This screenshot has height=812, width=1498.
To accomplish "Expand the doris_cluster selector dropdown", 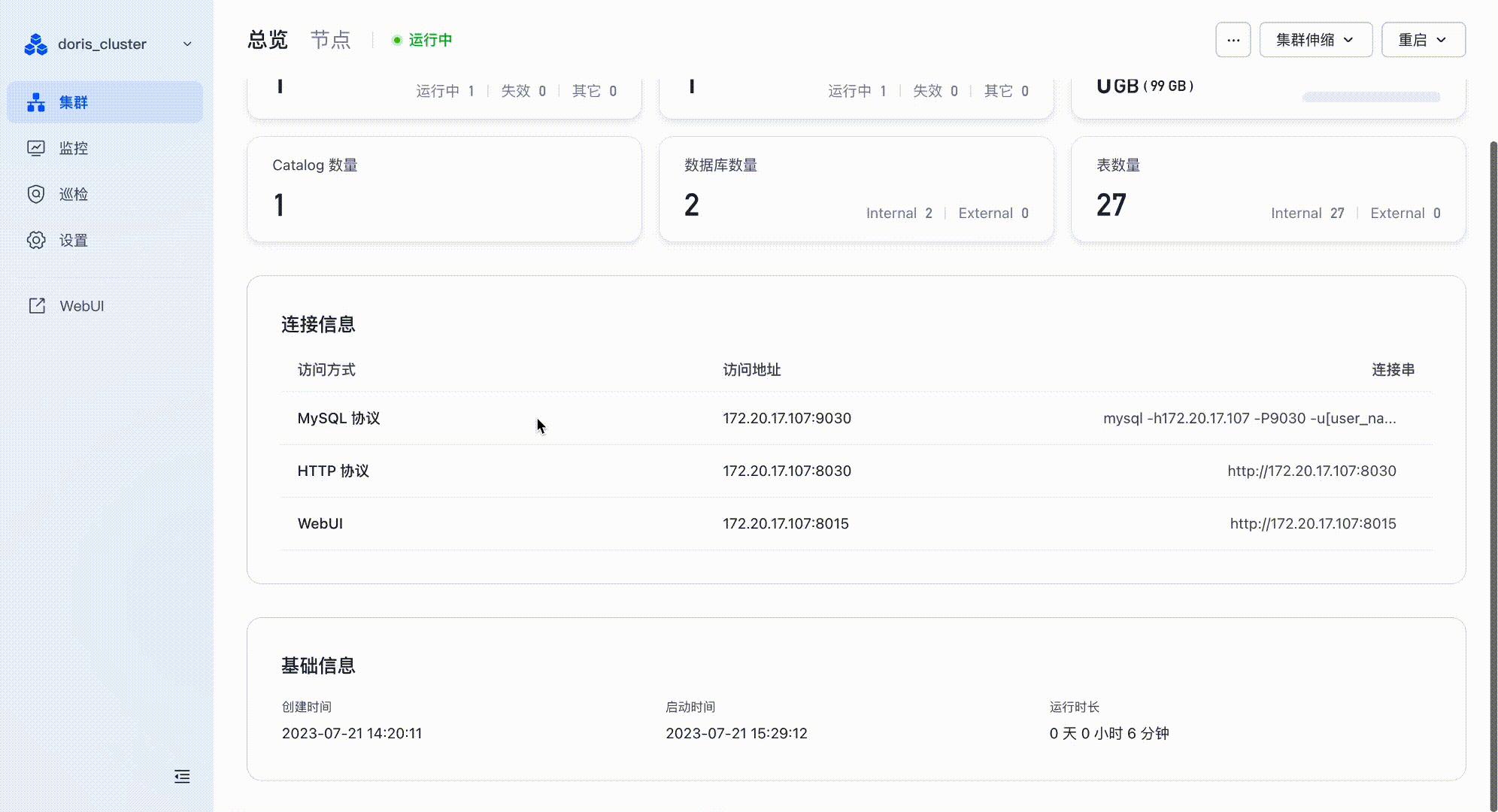I will (x=187, y=44).
